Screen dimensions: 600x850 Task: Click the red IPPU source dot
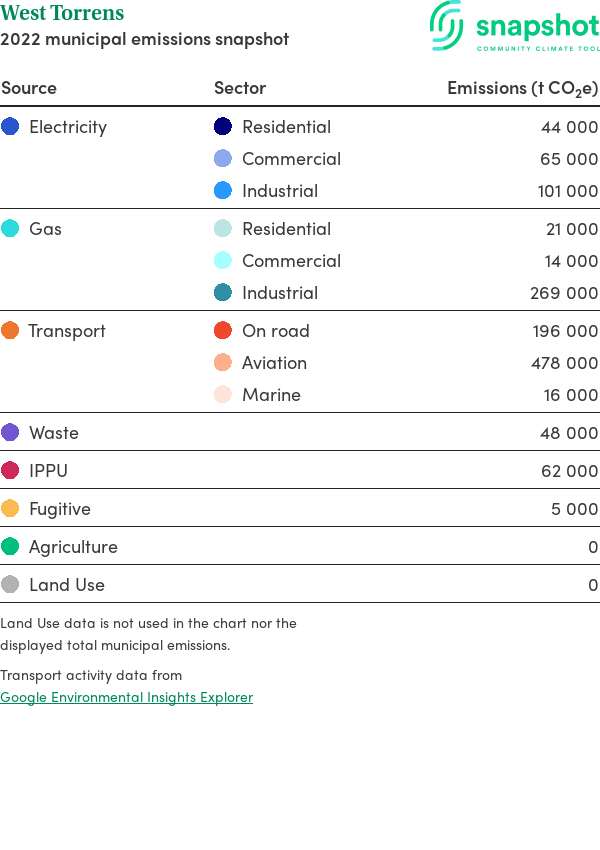(x=10, y=470)
